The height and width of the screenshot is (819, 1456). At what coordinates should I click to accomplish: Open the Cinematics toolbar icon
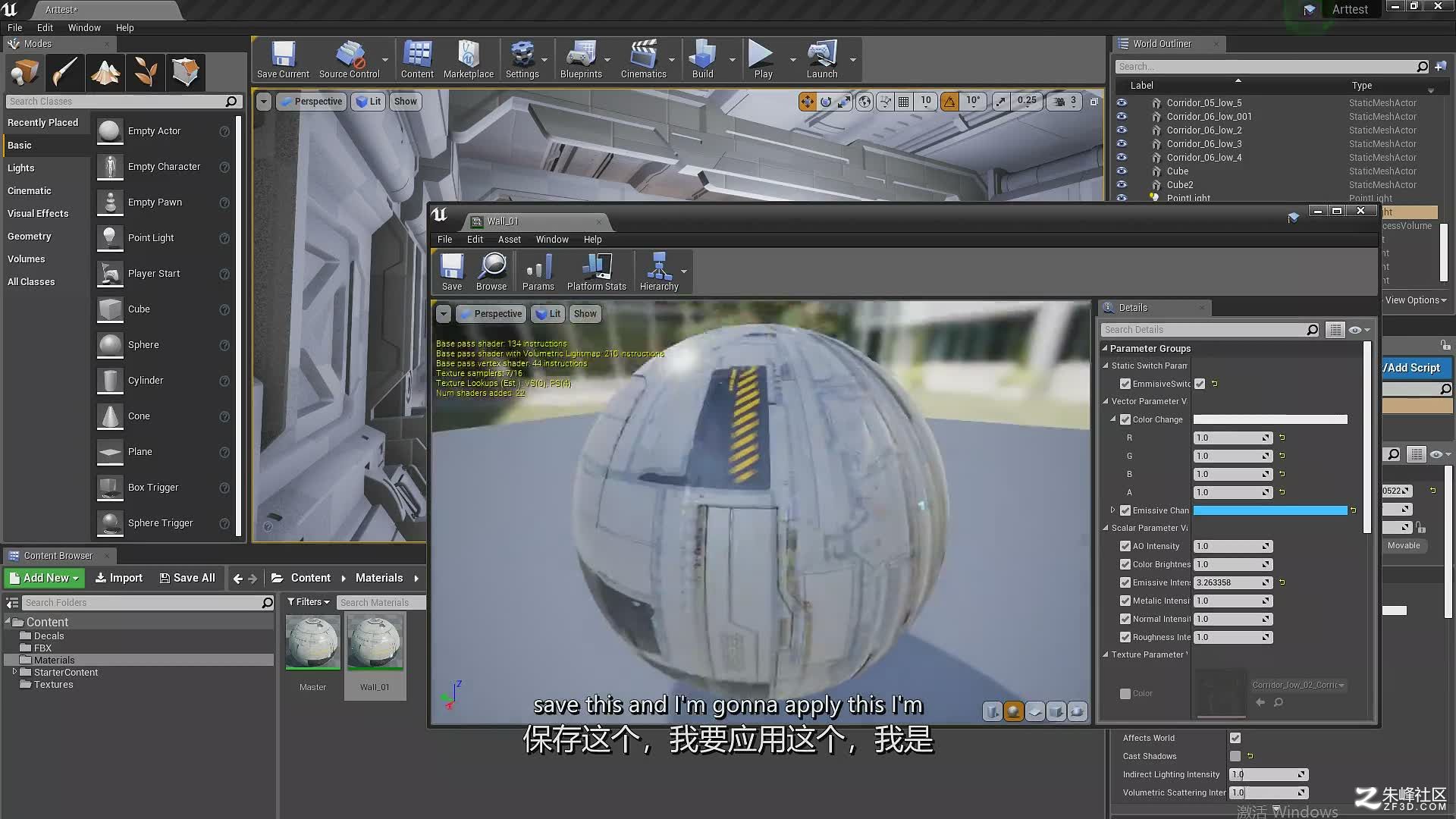643,60
